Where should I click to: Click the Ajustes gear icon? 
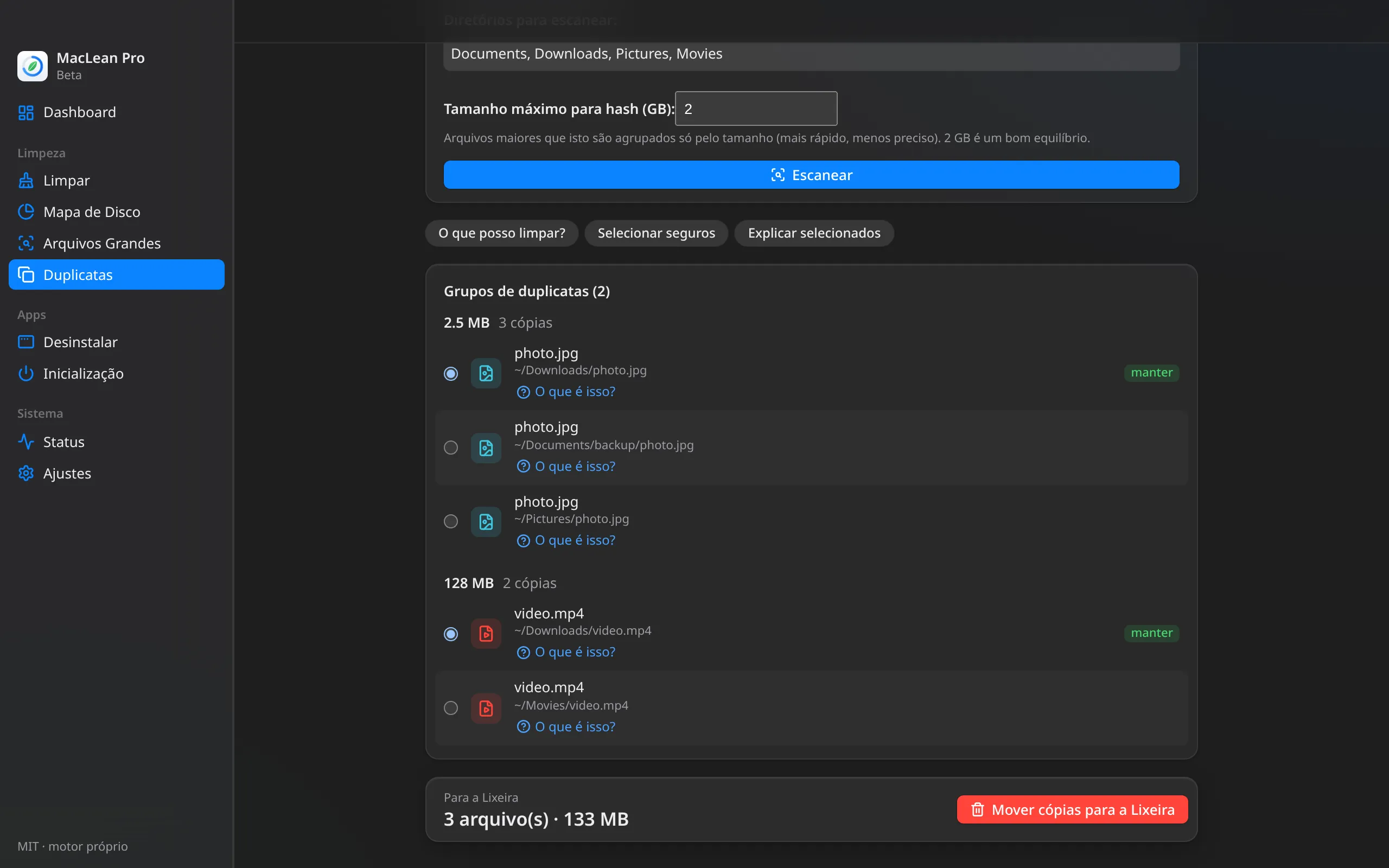(x=26, y=474)
